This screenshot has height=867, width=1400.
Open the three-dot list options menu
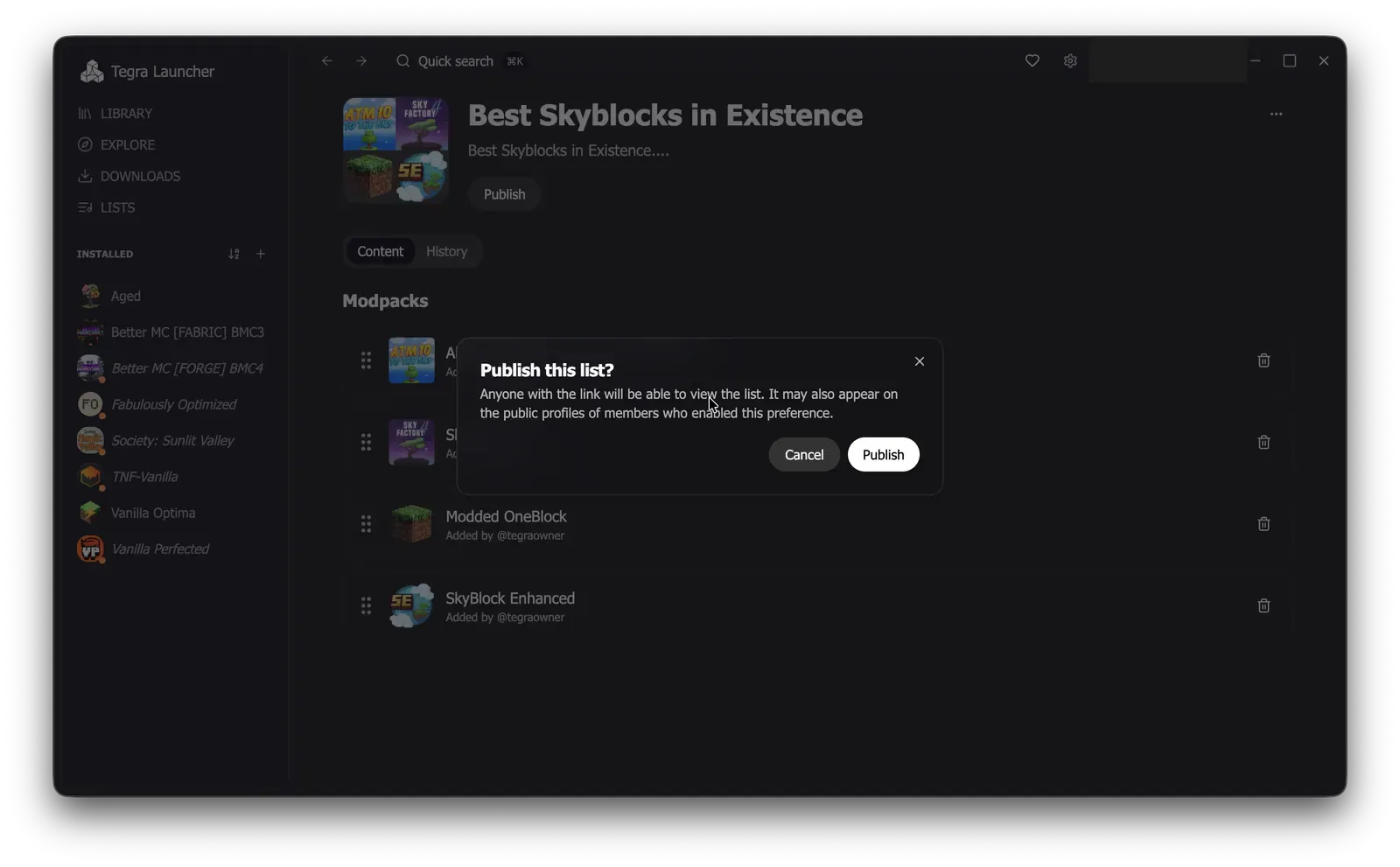tap(1276, 114)
